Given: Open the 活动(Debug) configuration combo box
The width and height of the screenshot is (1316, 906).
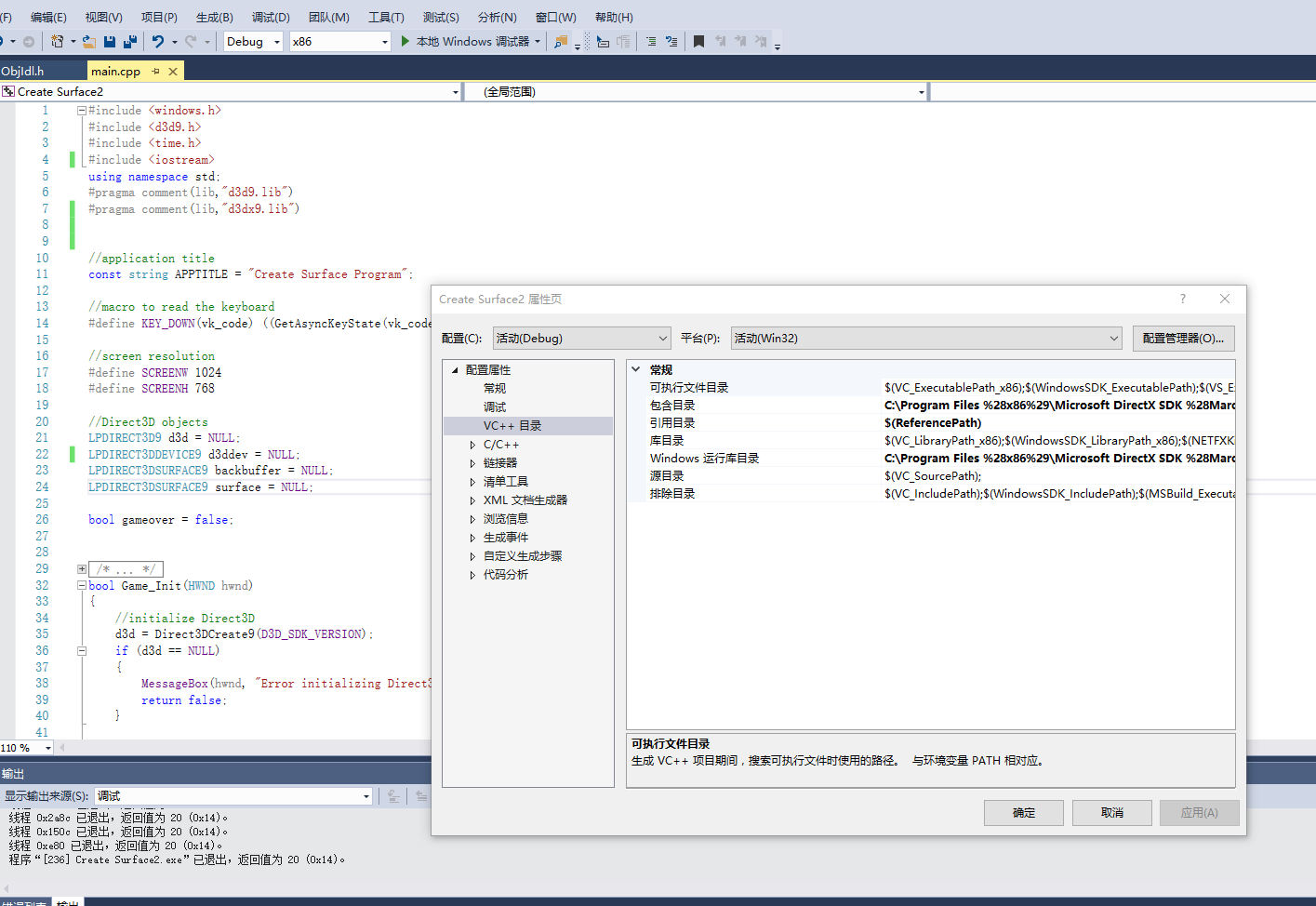Looking at the screenshot, I should pos(581,339).
